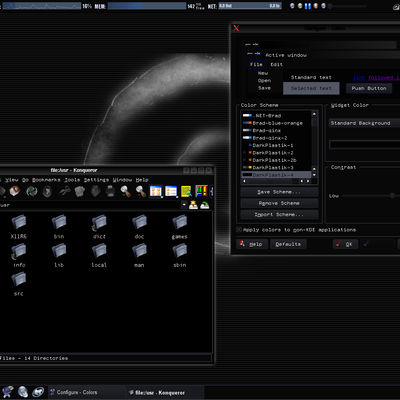
Task: Expand the Konqueror location bar history dropdown
Action: pos(184,205)
